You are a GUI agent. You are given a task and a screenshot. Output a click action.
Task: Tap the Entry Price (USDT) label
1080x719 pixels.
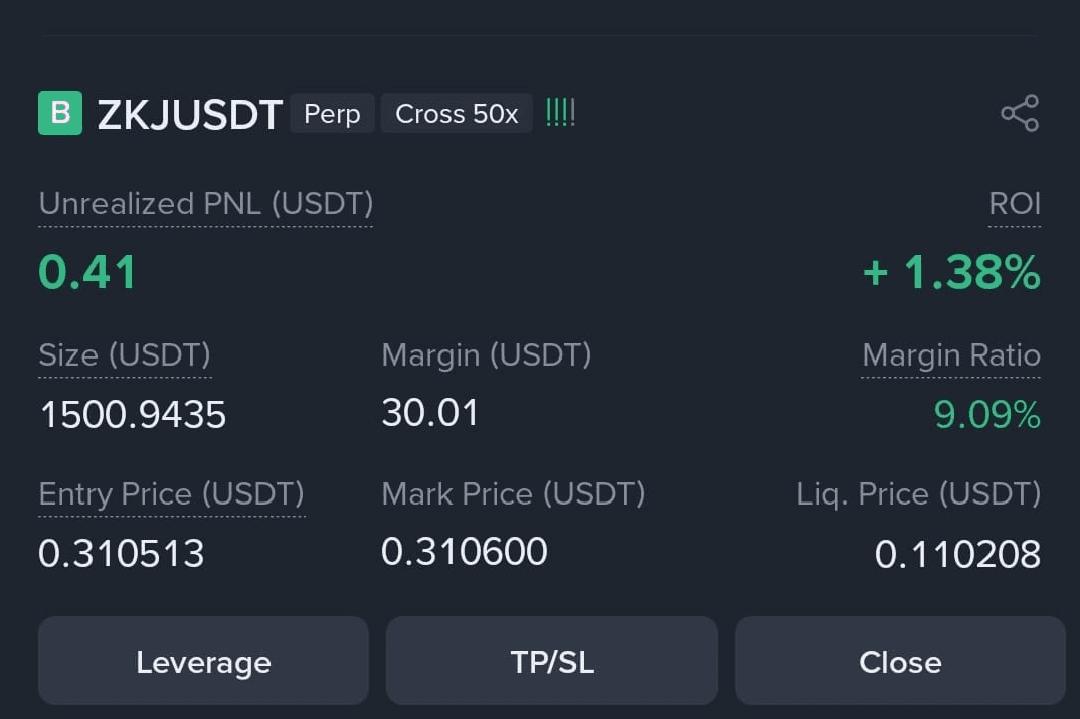(171, 494)
